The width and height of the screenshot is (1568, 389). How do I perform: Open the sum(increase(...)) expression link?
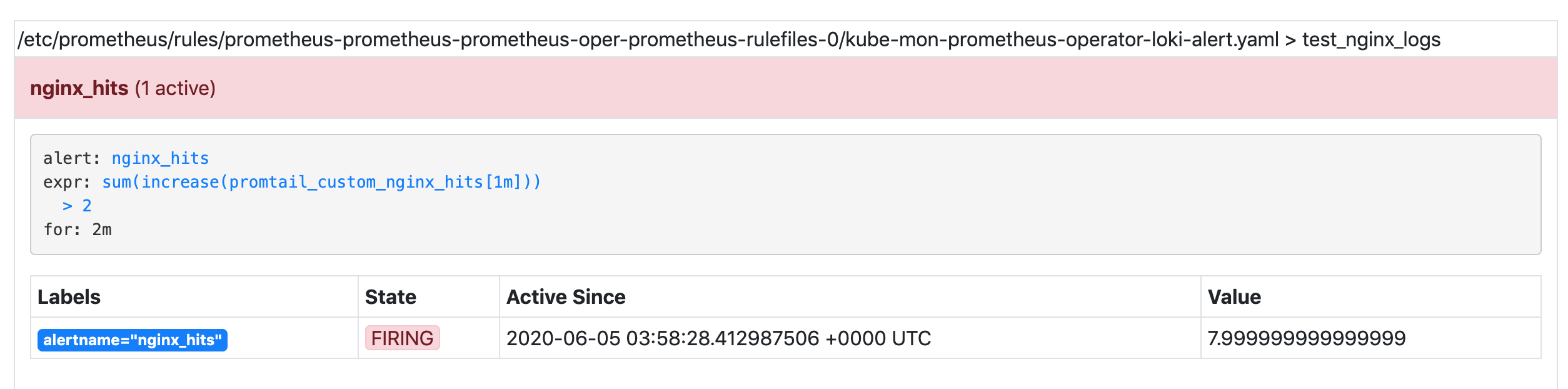(x=321, y=182)
